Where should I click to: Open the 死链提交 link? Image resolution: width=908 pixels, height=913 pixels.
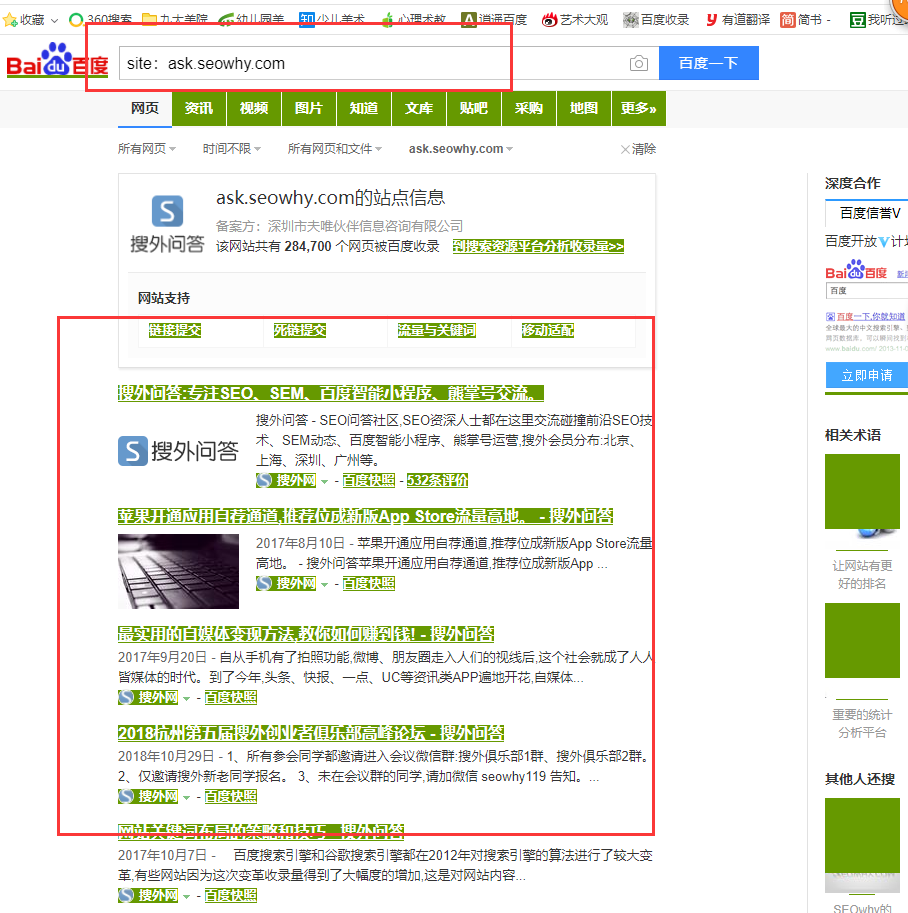click(x=300, y=331)
